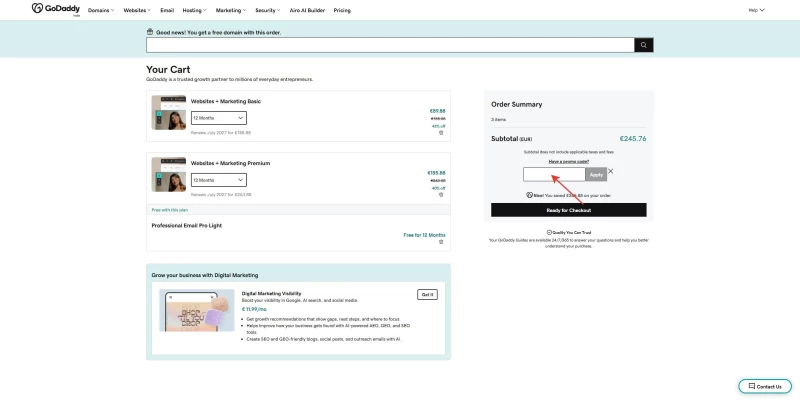Click the domain search input field
This screenshot has width=800, height=400.
pyautogui.click(x=390, y=45)
